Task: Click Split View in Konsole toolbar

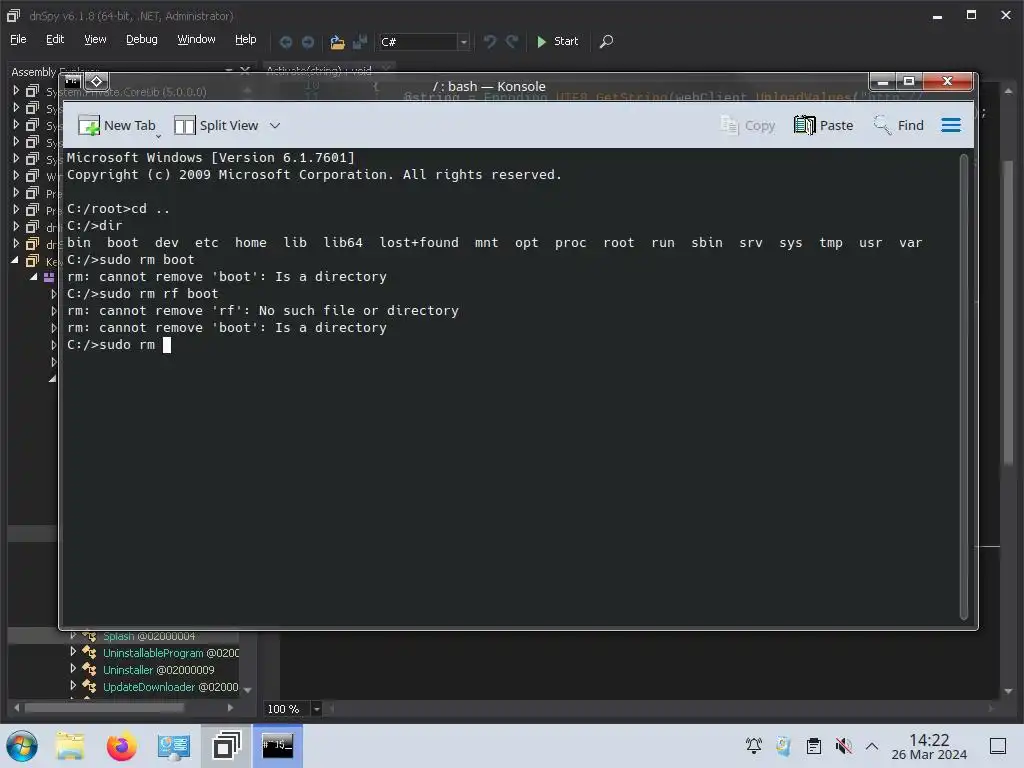Action: (216, 125)
